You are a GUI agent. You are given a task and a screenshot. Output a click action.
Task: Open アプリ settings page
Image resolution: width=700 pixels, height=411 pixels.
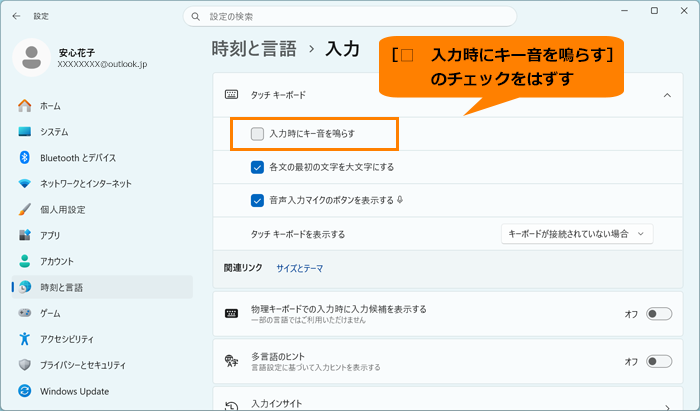coord(102,235)
